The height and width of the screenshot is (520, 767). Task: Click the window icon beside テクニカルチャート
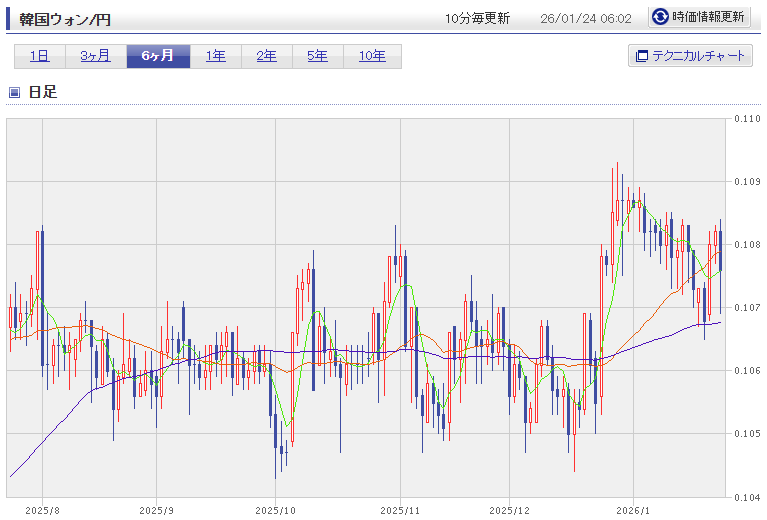click(641, 56)
